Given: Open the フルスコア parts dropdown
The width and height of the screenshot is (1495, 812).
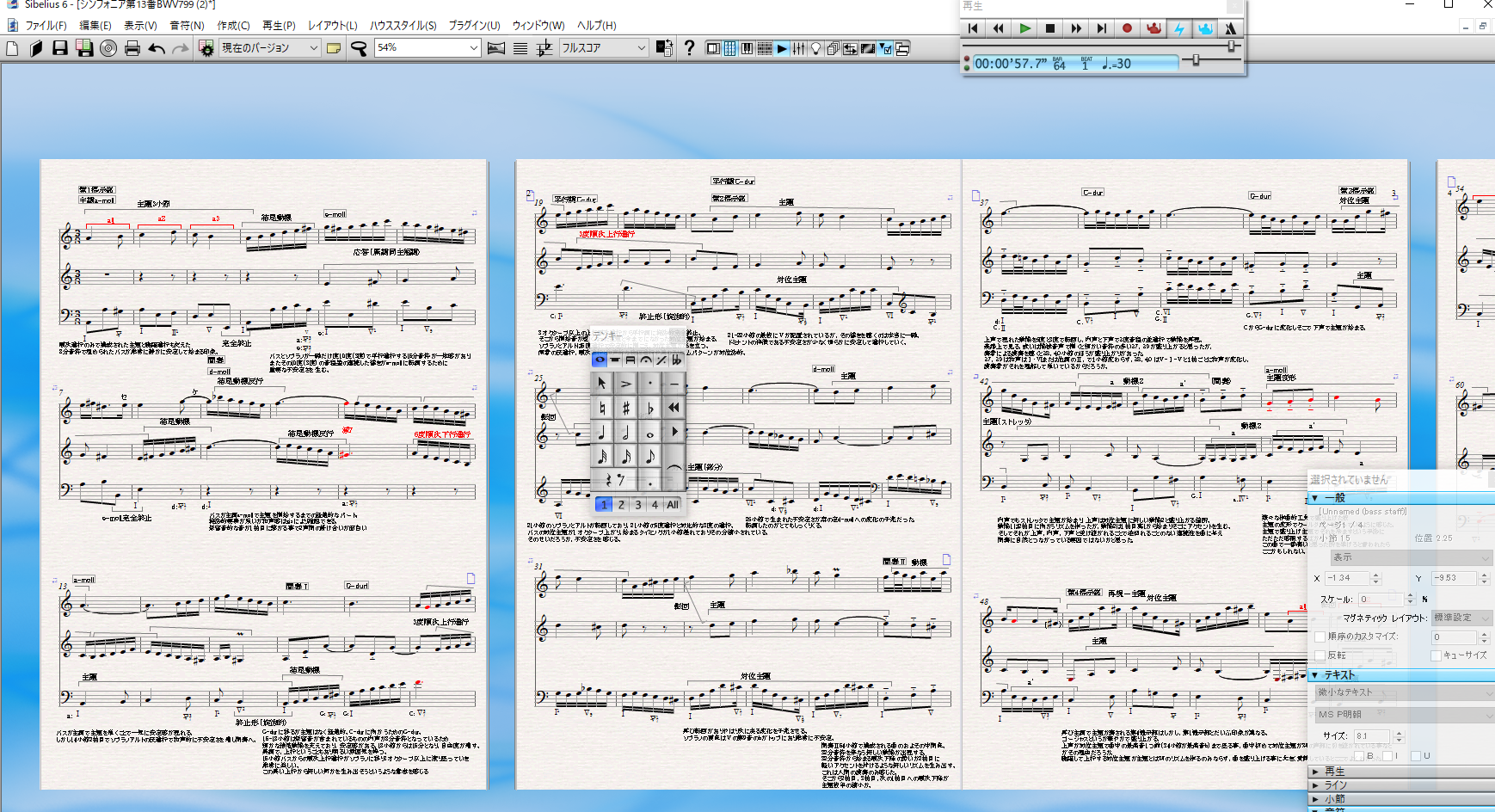Looking at the screenshot, I should tap(603, 48).
